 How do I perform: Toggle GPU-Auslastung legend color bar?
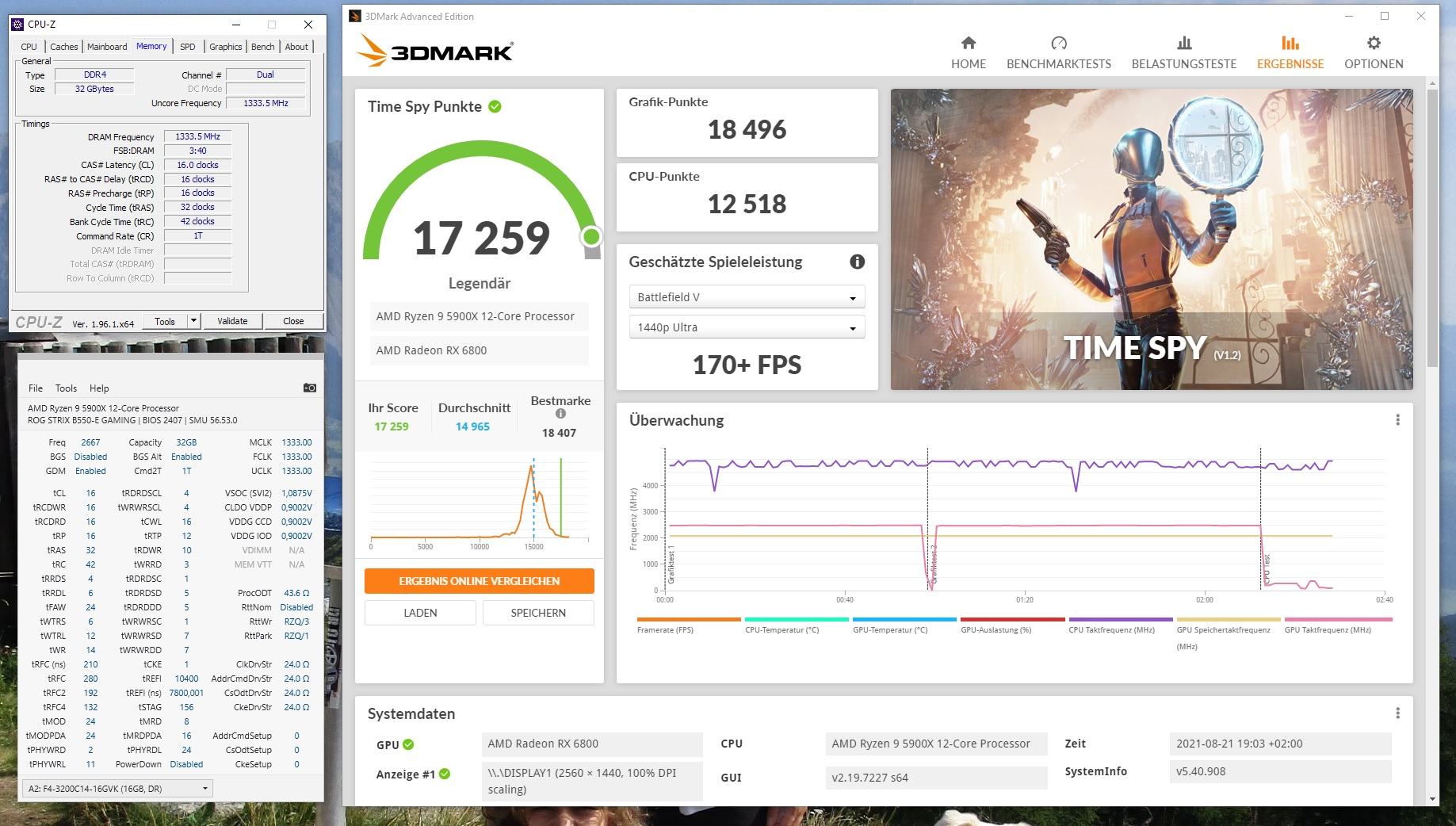click(1012, 619)
